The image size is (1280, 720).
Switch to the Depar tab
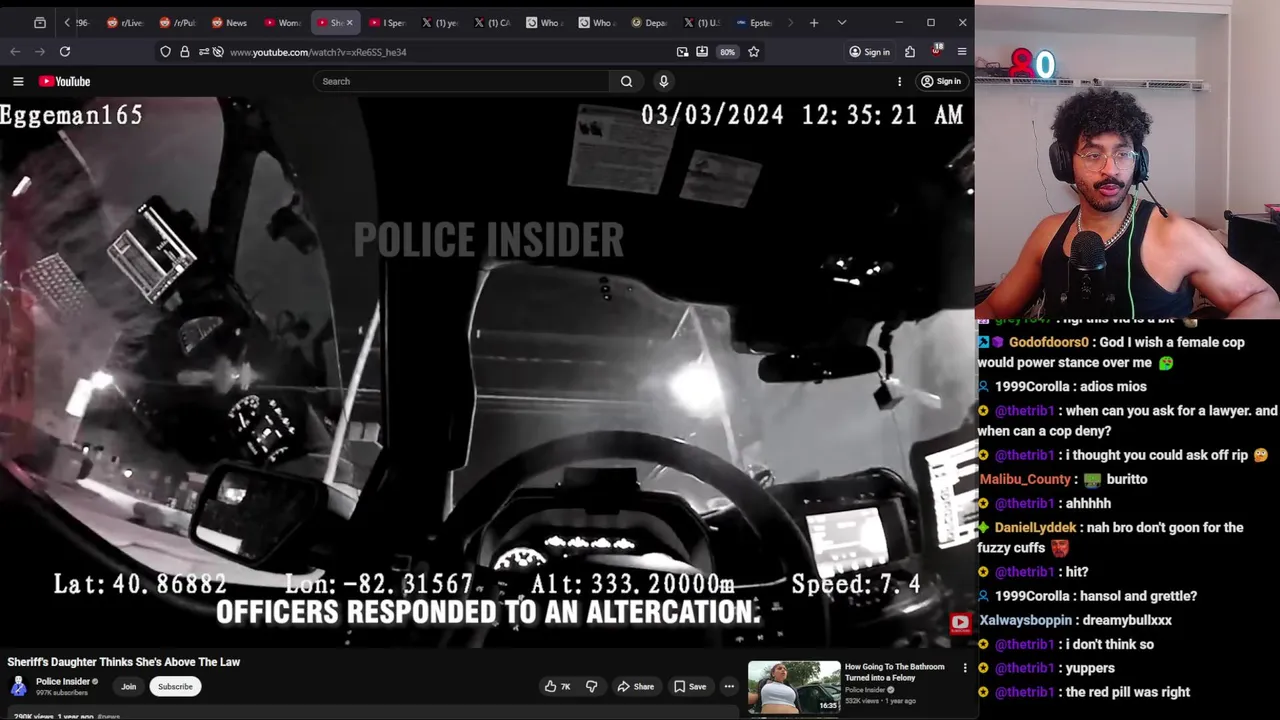[649, 22]
